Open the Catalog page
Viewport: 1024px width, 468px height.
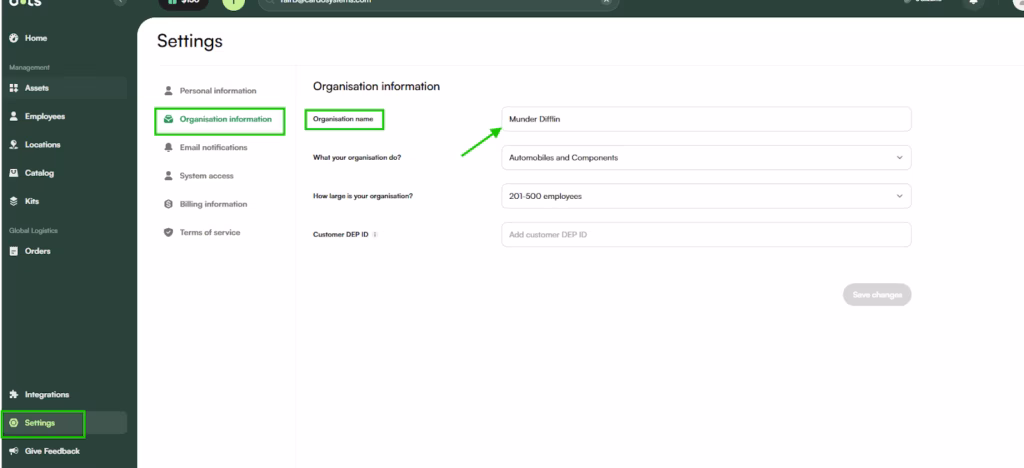pyautogui.click(x=39, y=173)
